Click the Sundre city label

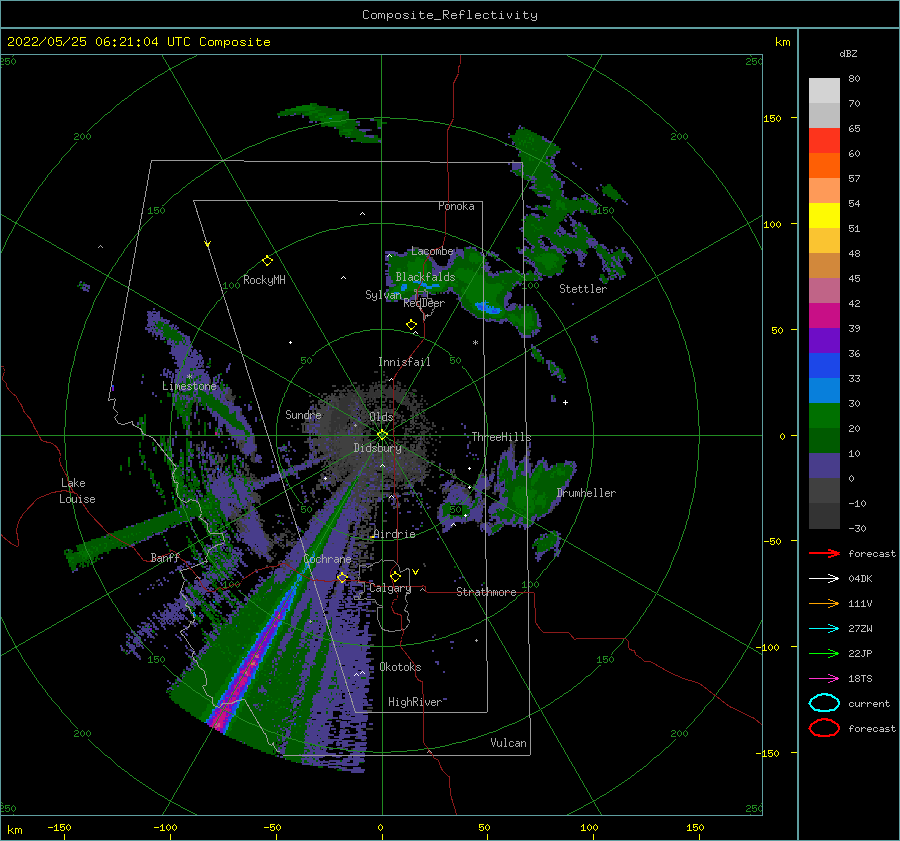[x=303, y=414]
